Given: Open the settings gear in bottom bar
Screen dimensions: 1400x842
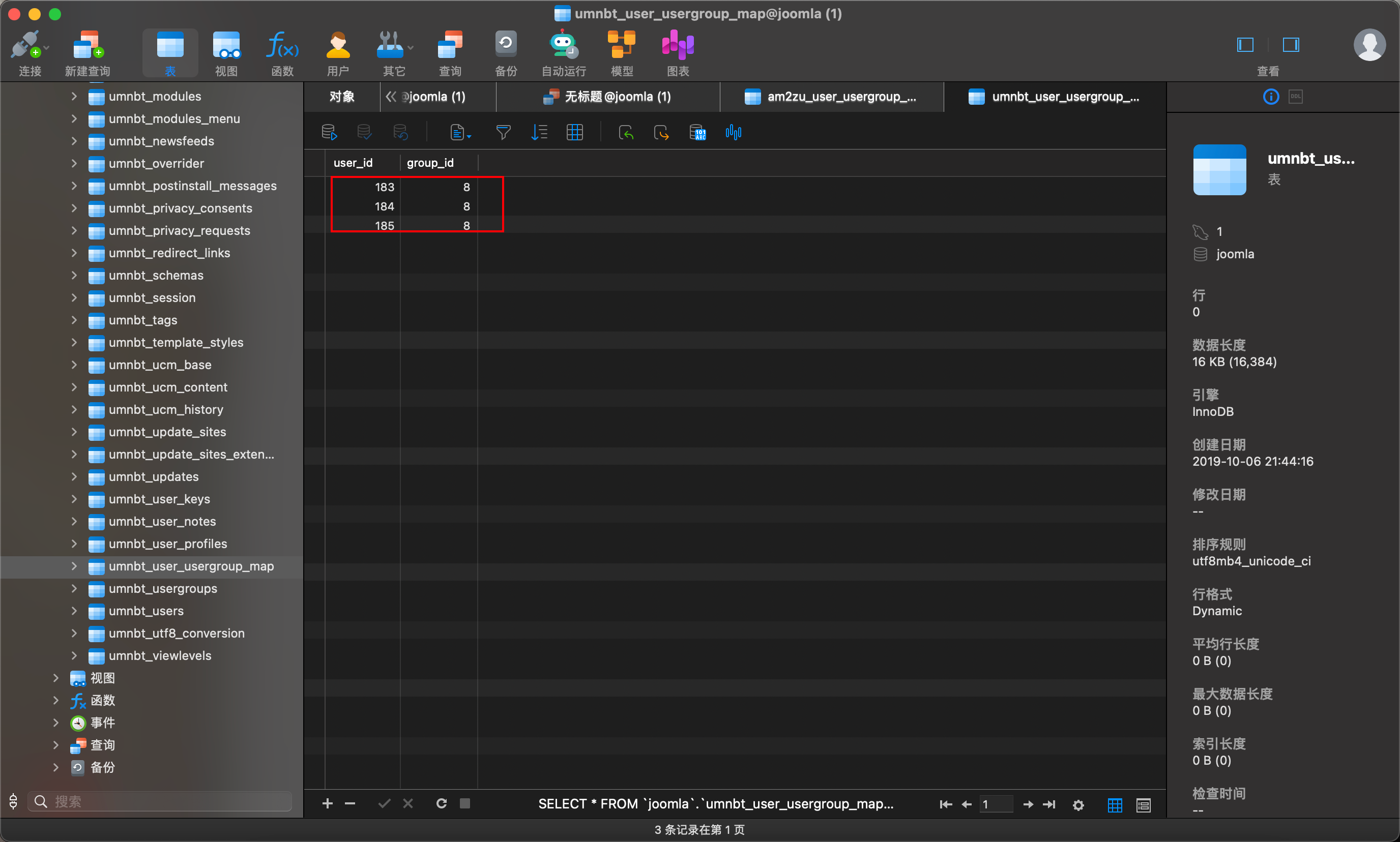Looking at the screenshot, I should pyautogui.click(x=1078, y=804).
